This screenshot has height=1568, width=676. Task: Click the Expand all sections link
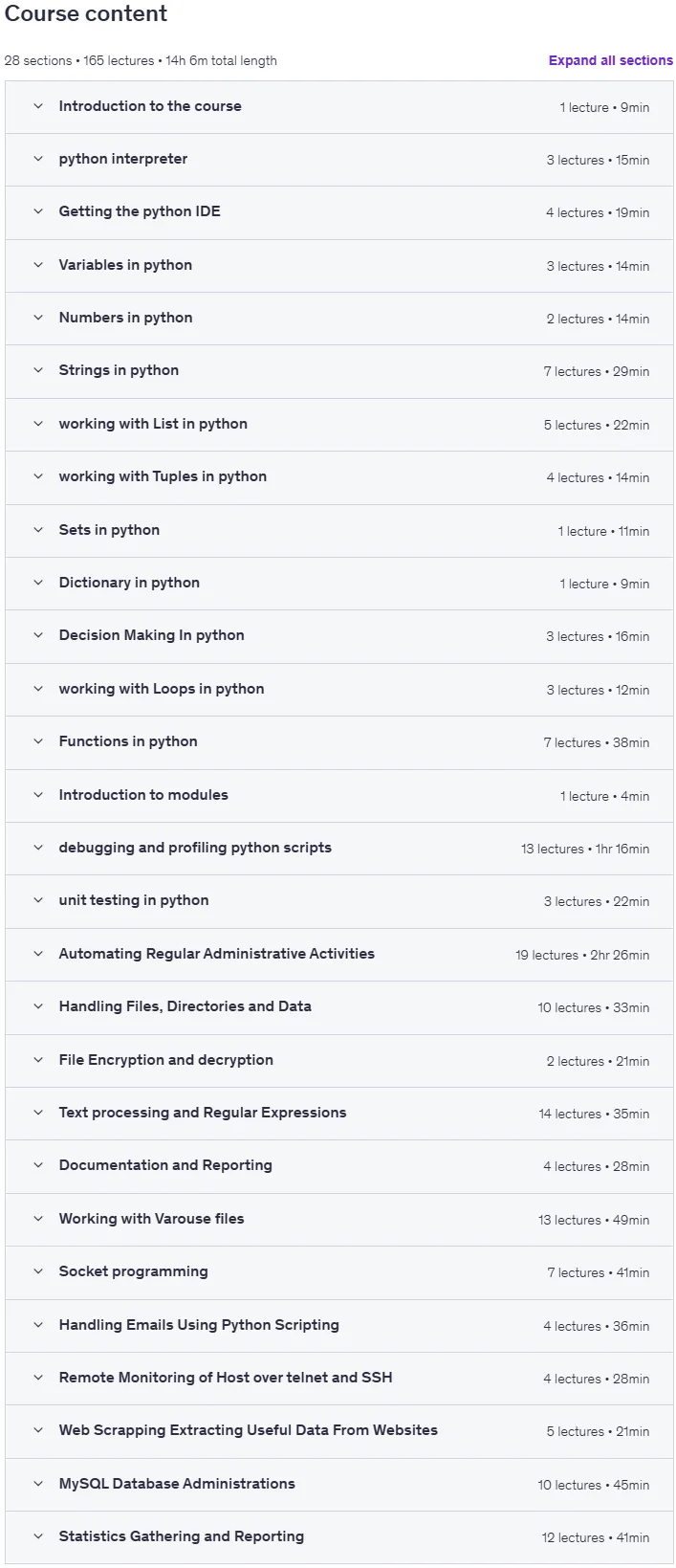[x=610, y=60]
